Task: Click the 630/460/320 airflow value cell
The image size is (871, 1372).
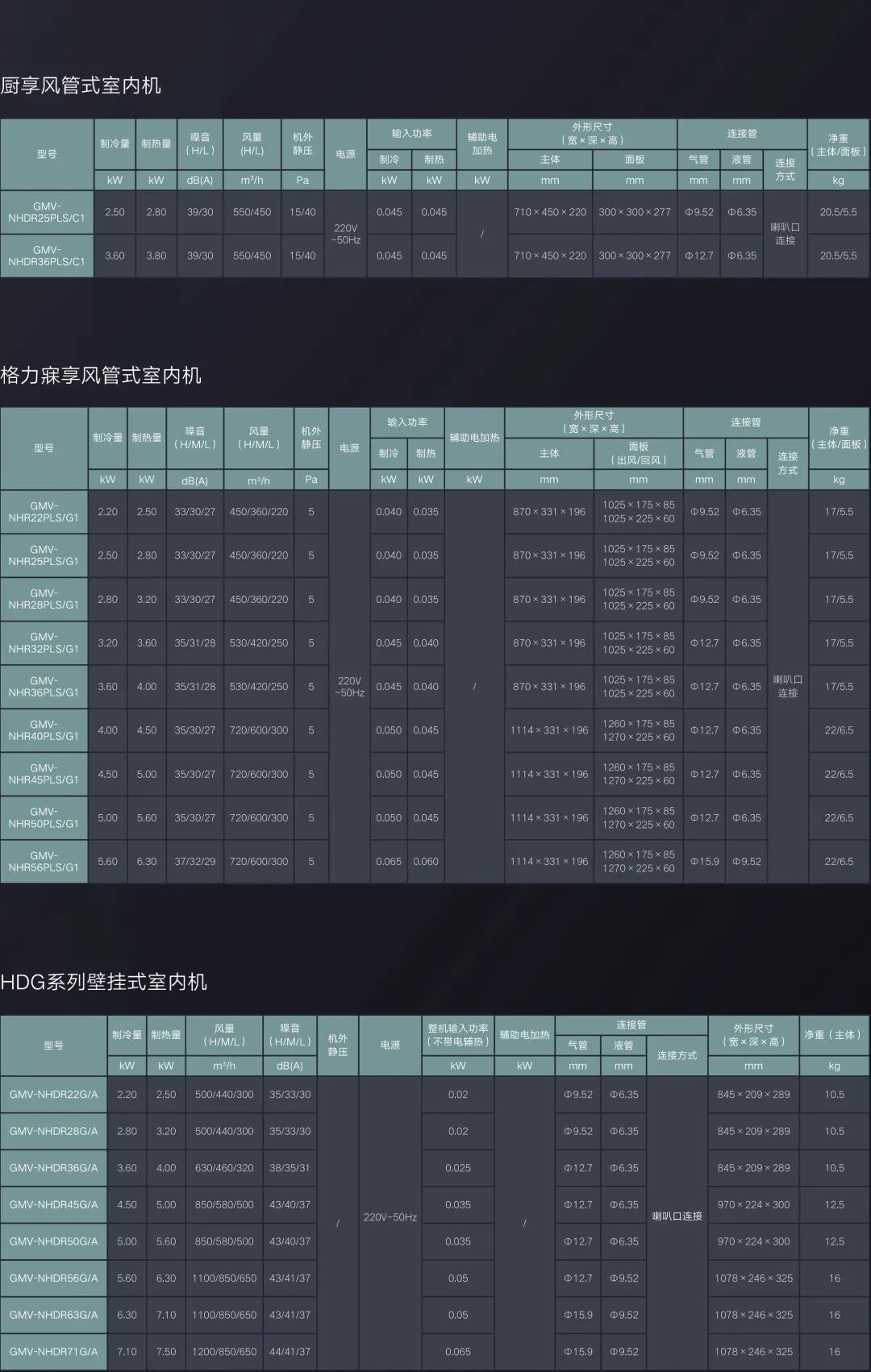Action: tap(224, 1167)
